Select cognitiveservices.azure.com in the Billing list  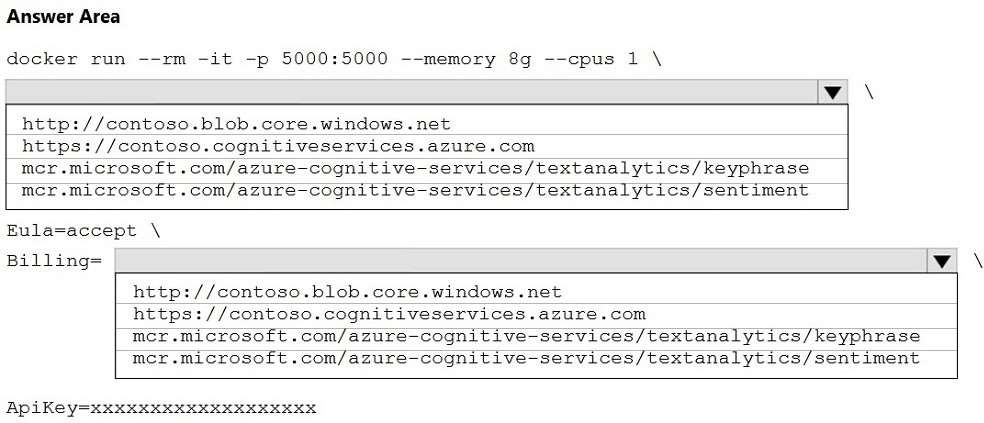389,314
